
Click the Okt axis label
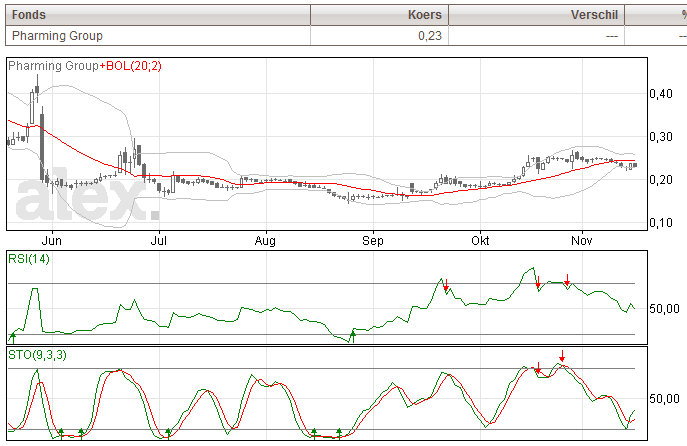(480, 241)
